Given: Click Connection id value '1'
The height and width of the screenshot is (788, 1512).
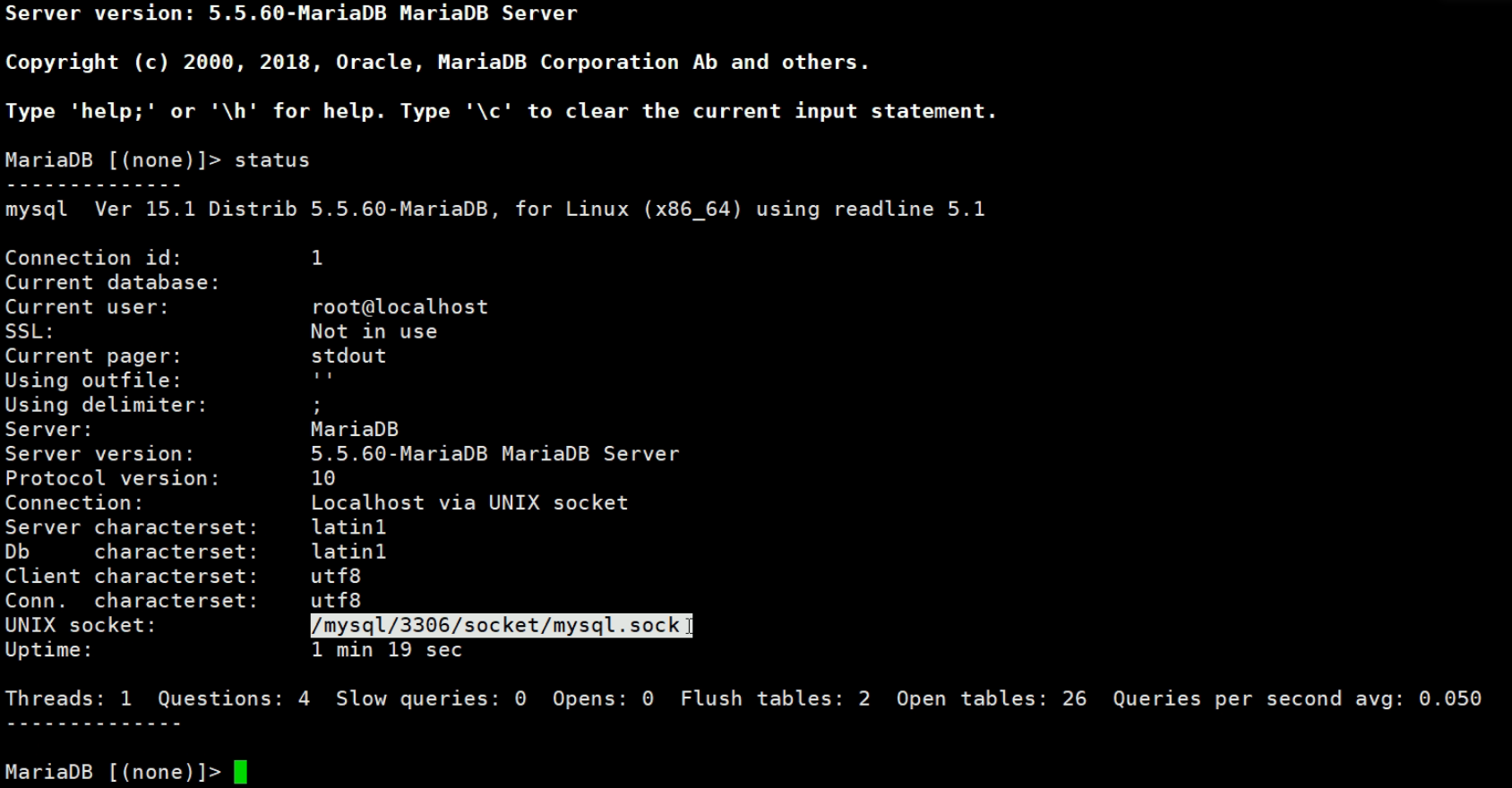Looking at the screenshot, I should click(x=316, y=258).
